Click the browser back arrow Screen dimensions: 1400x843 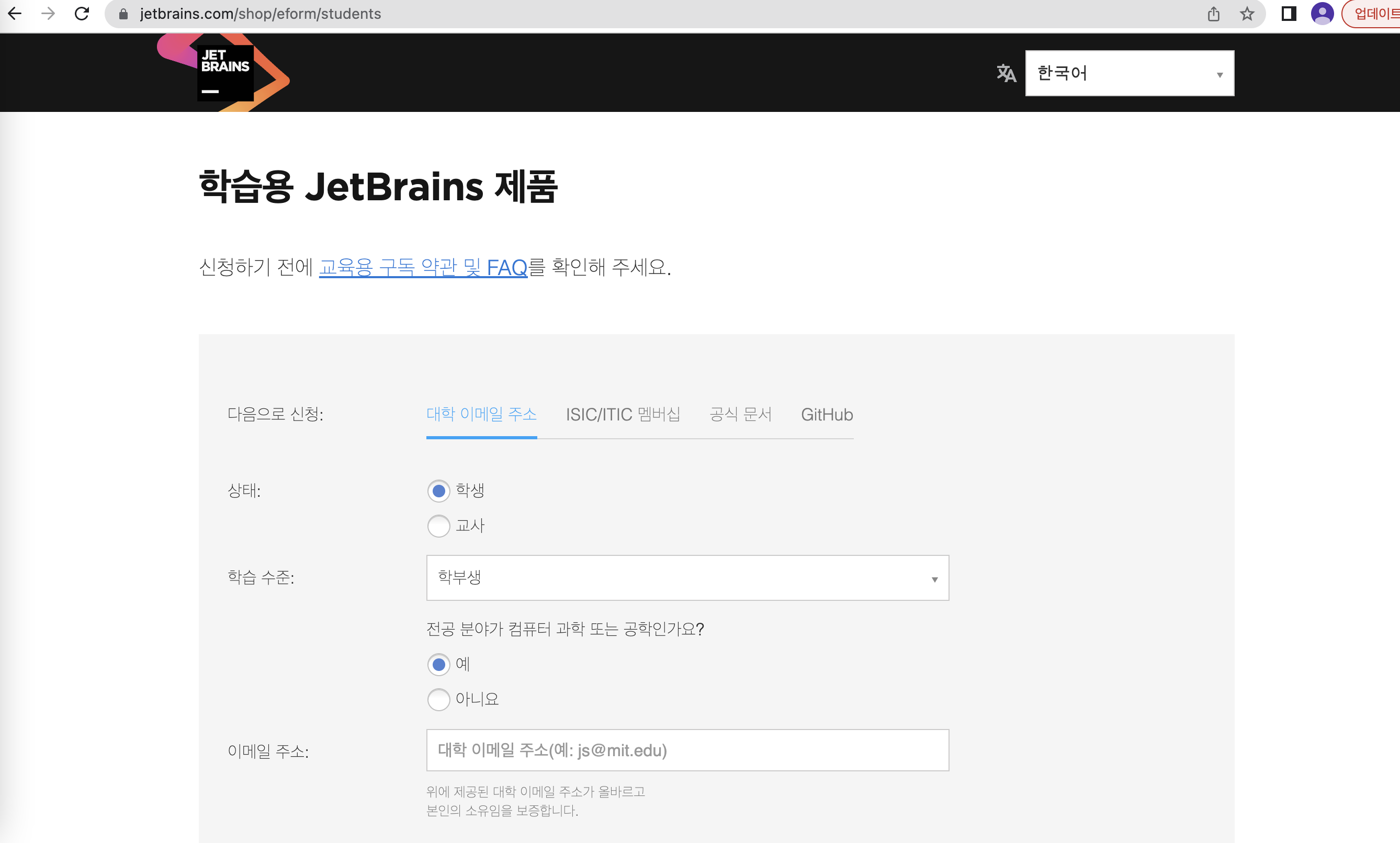(x=15, y=14)
